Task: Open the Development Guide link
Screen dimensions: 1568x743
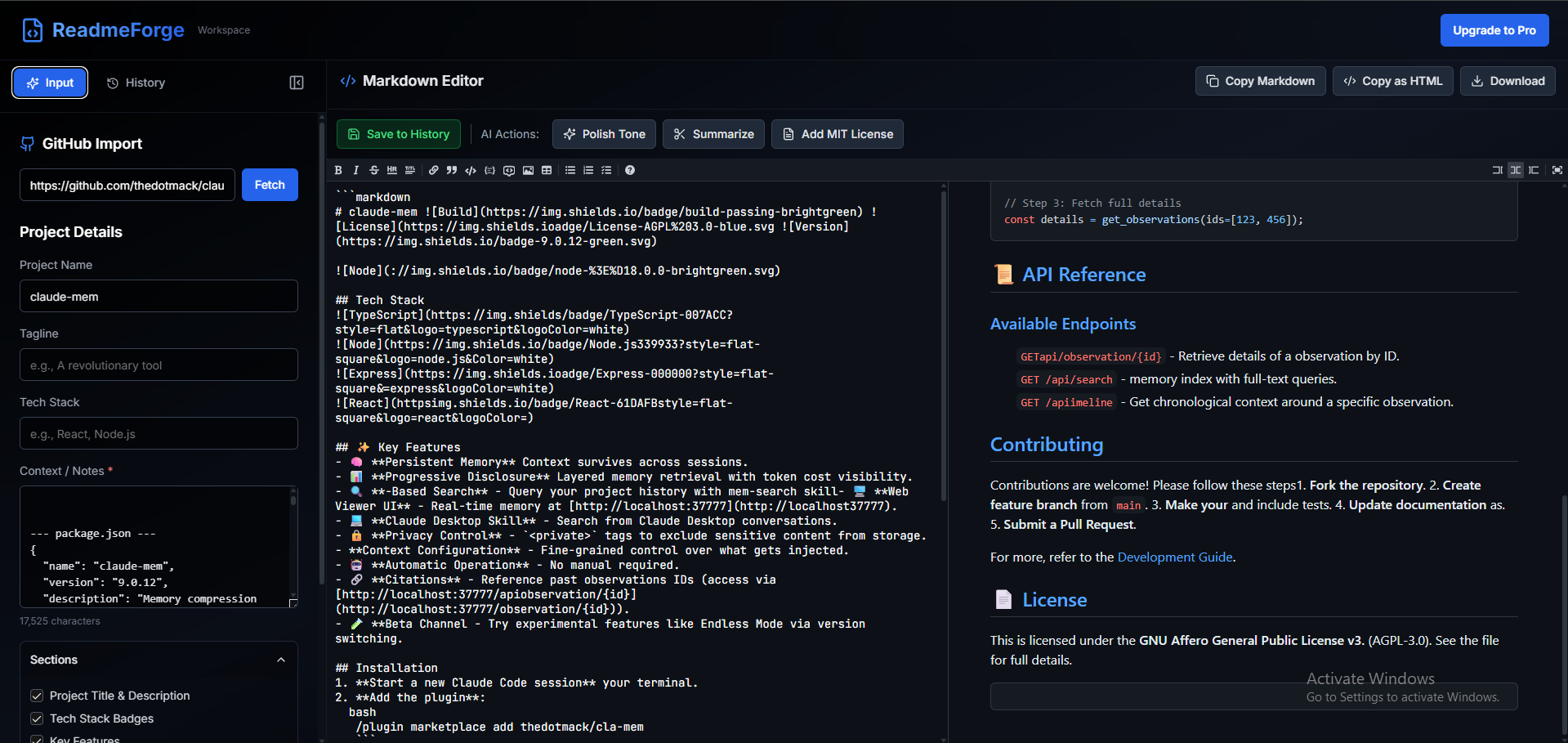Action: click(1174, 557)
